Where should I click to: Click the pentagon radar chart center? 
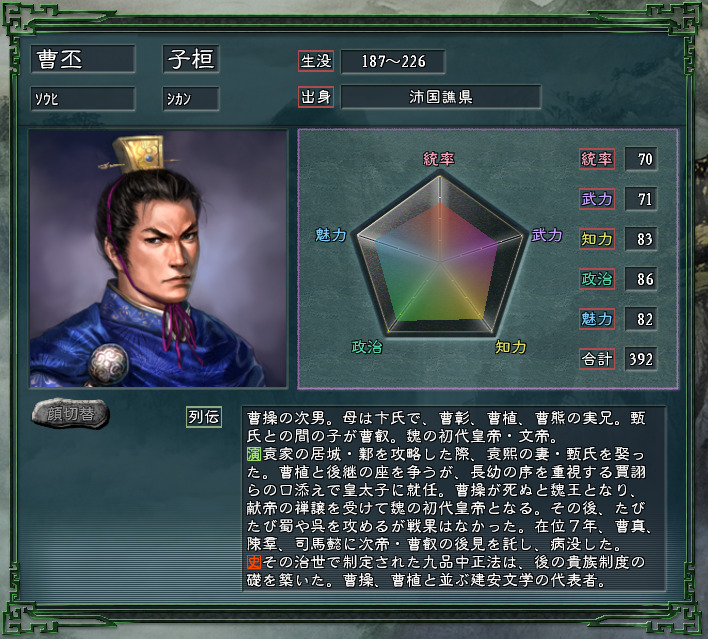[x=439, y=261]
